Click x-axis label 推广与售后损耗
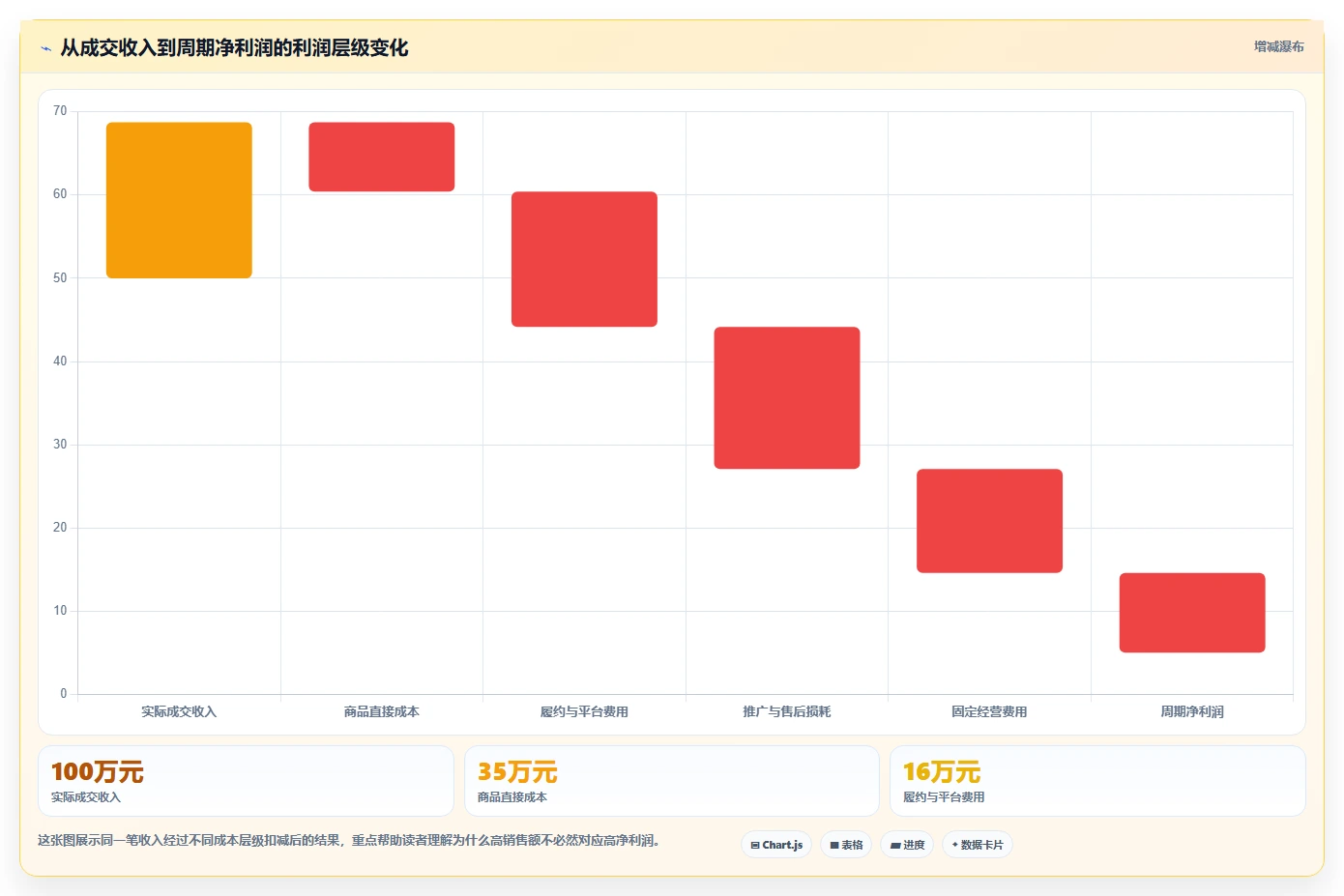 coord(787,711)
